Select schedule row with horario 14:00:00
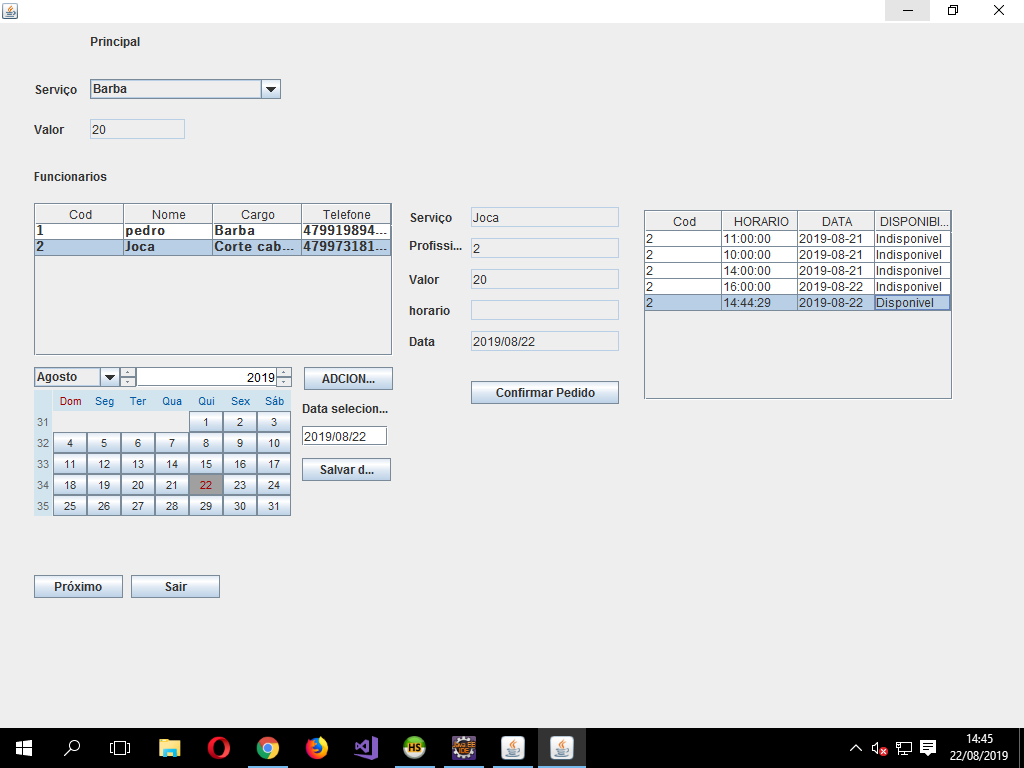 point(797,271)
